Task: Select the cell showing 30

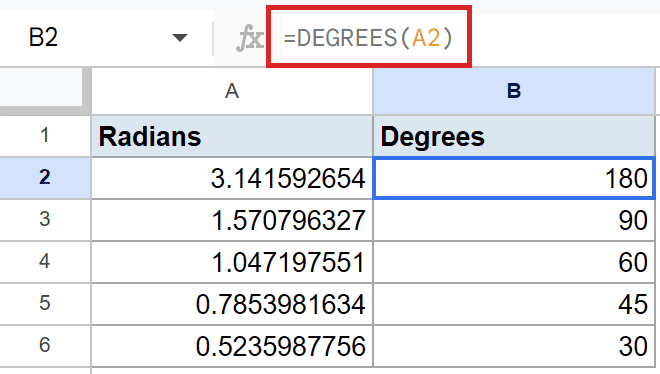Action: tap(514, 346)
